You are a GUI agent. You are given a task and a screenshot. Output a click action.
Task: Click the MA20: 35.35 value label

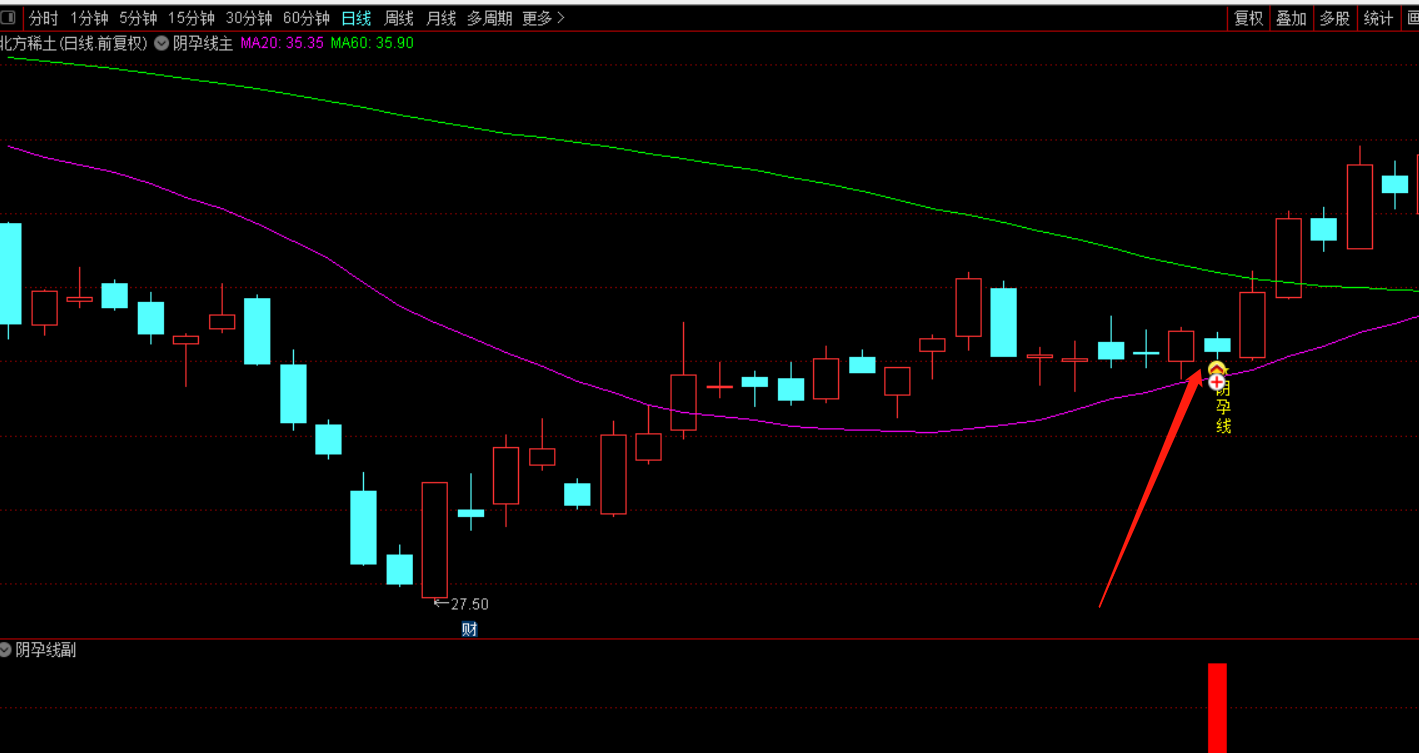coord(282,43)
